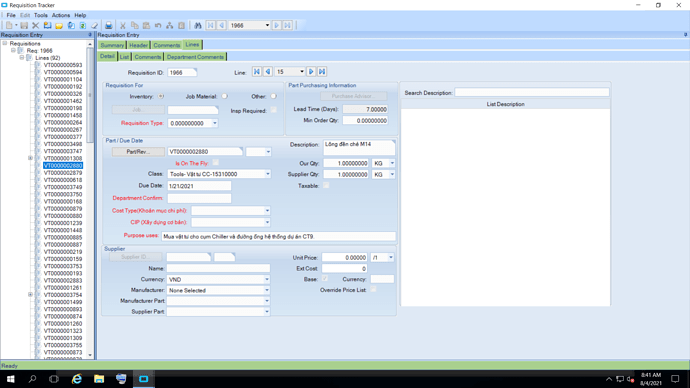Open File Explorer from taskbar
The height and width of the screenshot is (388, 690).
(99, 379)
